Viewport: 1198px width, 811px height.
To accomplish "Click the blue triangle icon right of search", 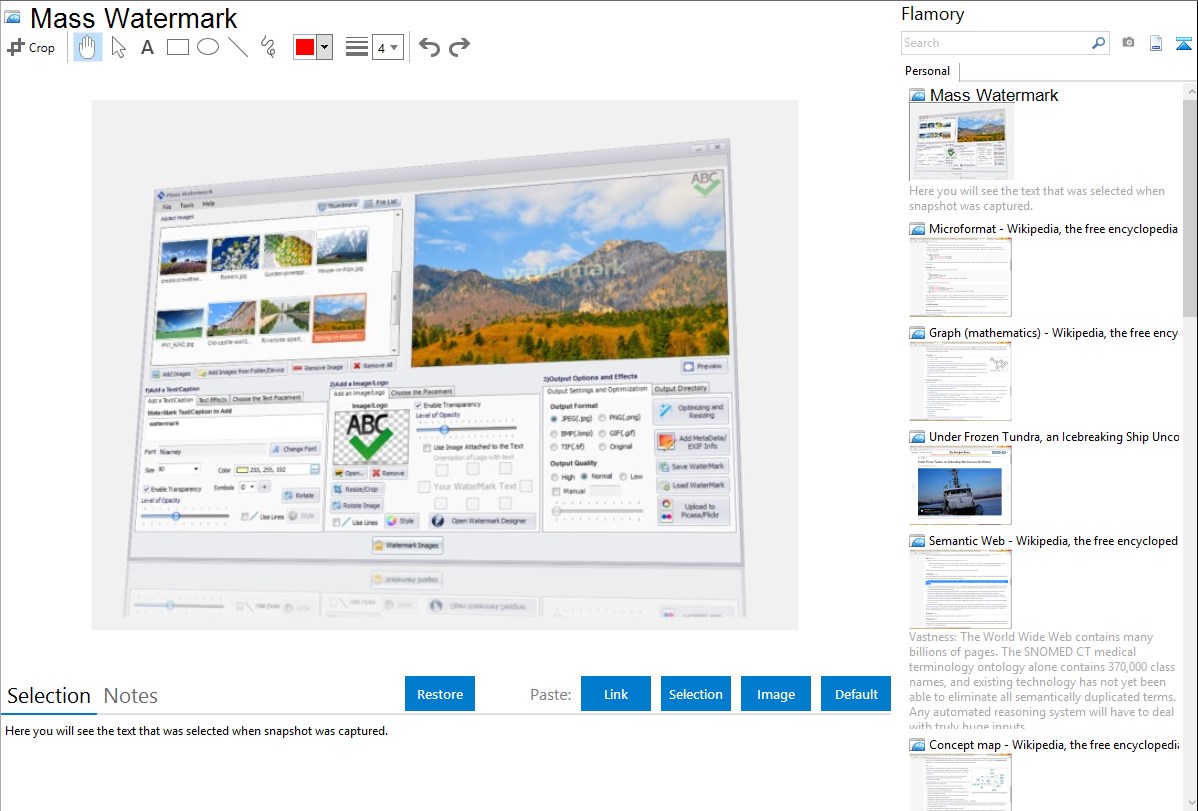I will (1183, 43).
